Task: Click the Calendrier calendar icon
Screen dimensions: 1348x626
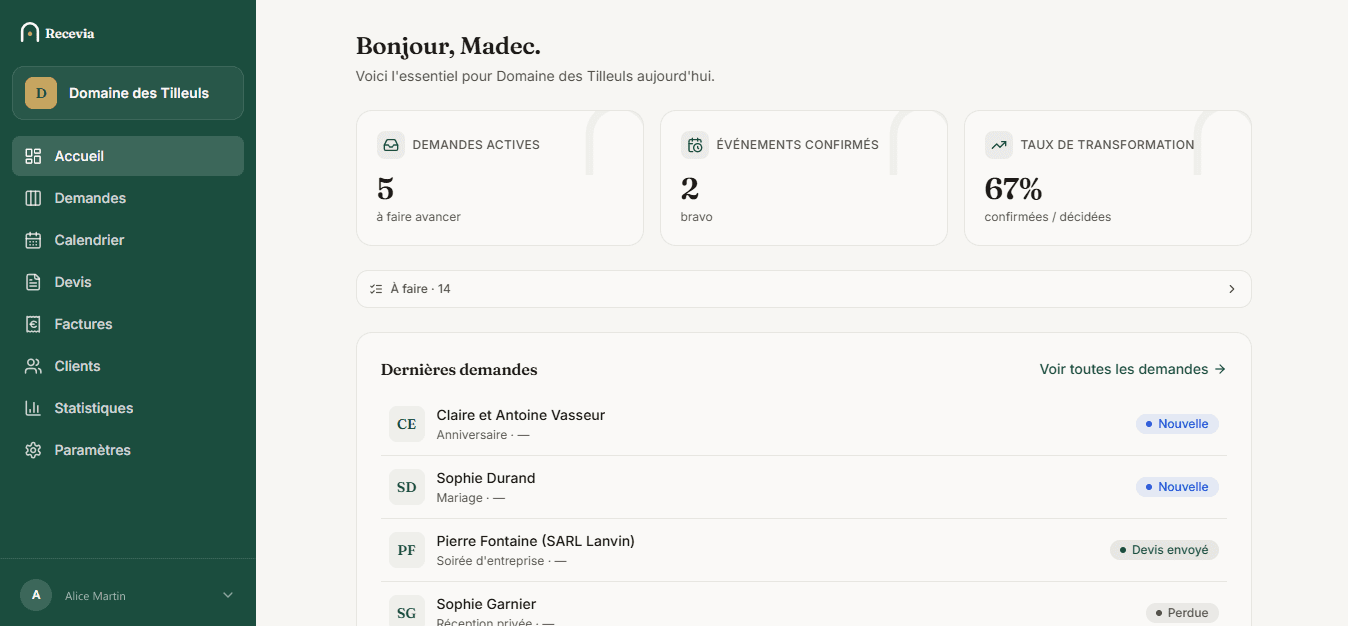Action: pos(33,240)
